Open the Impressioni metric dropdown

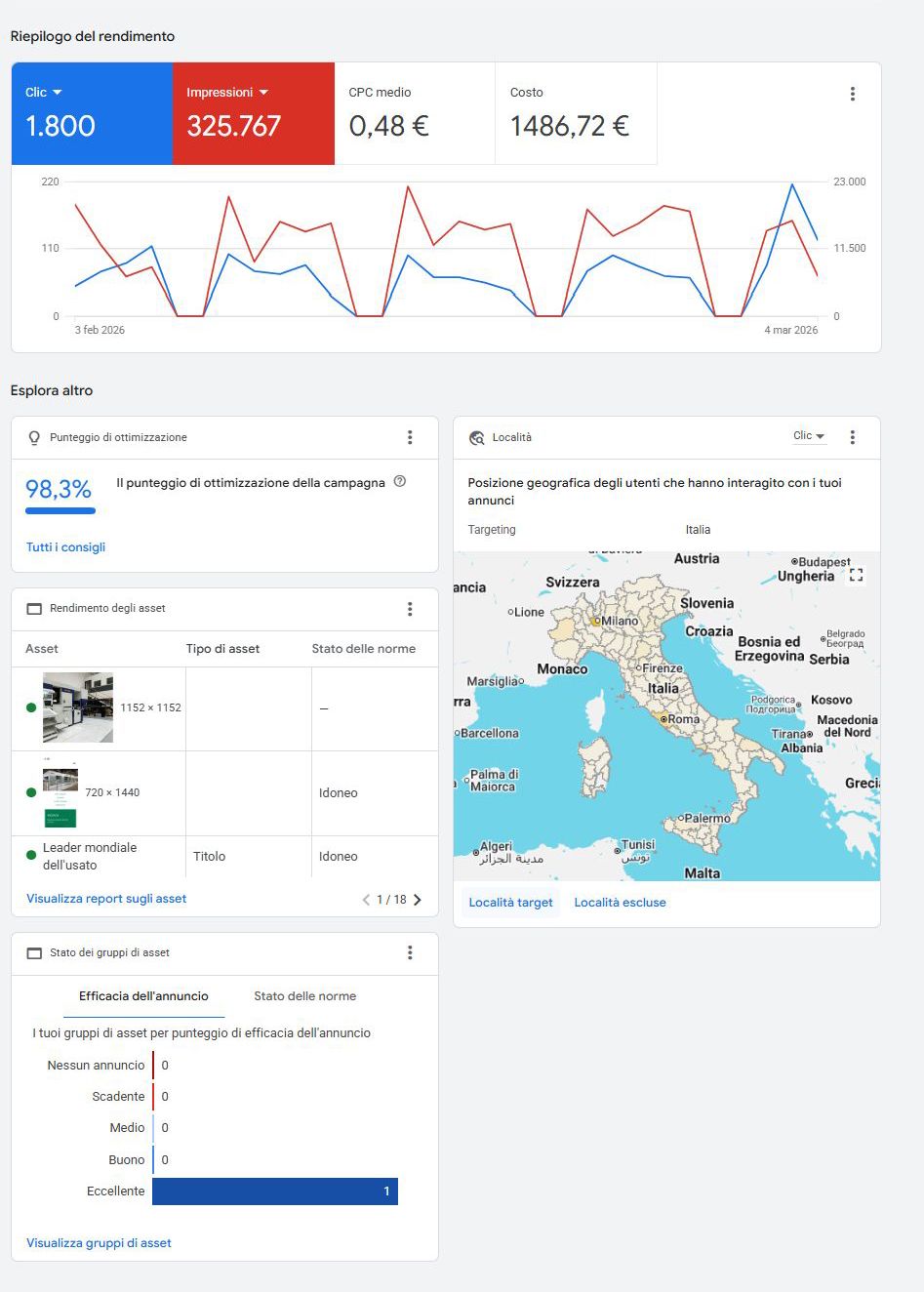[227, 93]
